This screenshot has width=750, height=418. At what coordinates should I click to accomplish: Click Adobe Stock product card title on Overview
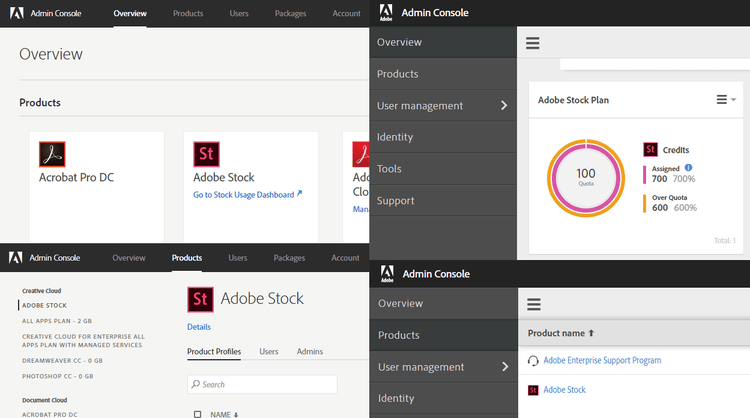[x=224, y=177]
